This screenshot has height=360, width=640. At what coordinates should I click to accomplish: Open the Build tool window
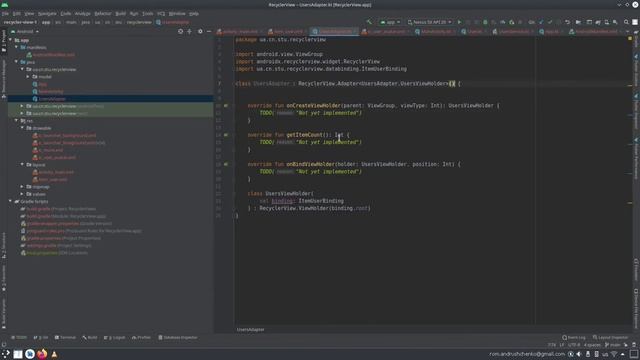(90, 338)
